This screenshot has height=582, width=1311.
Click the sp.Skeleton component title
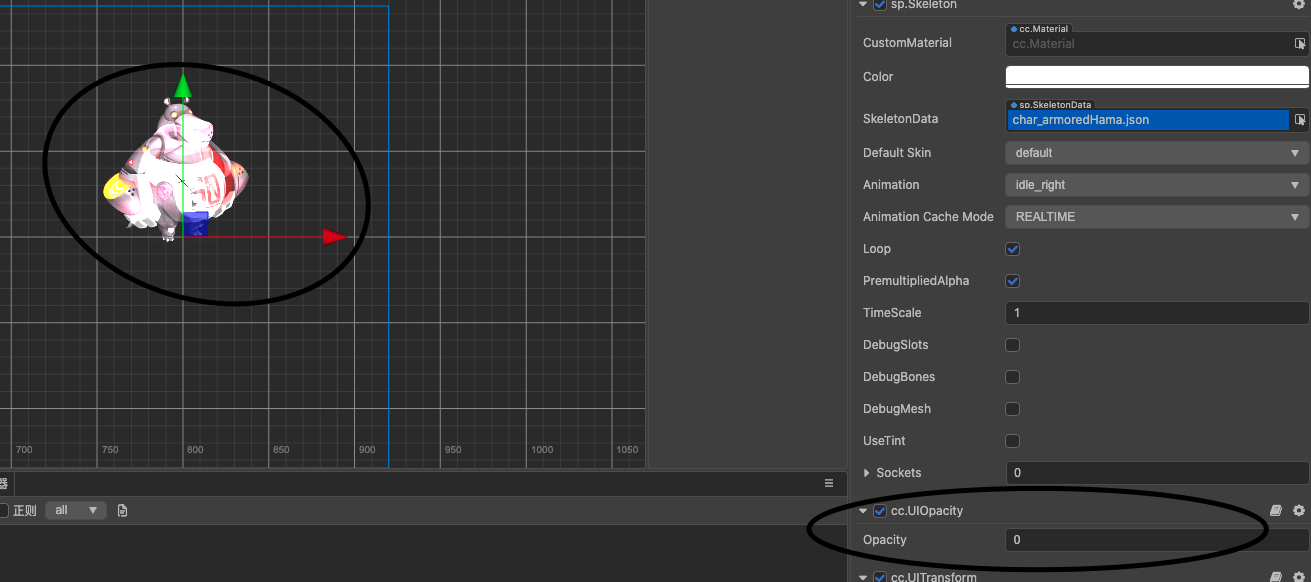click(923, 5)
